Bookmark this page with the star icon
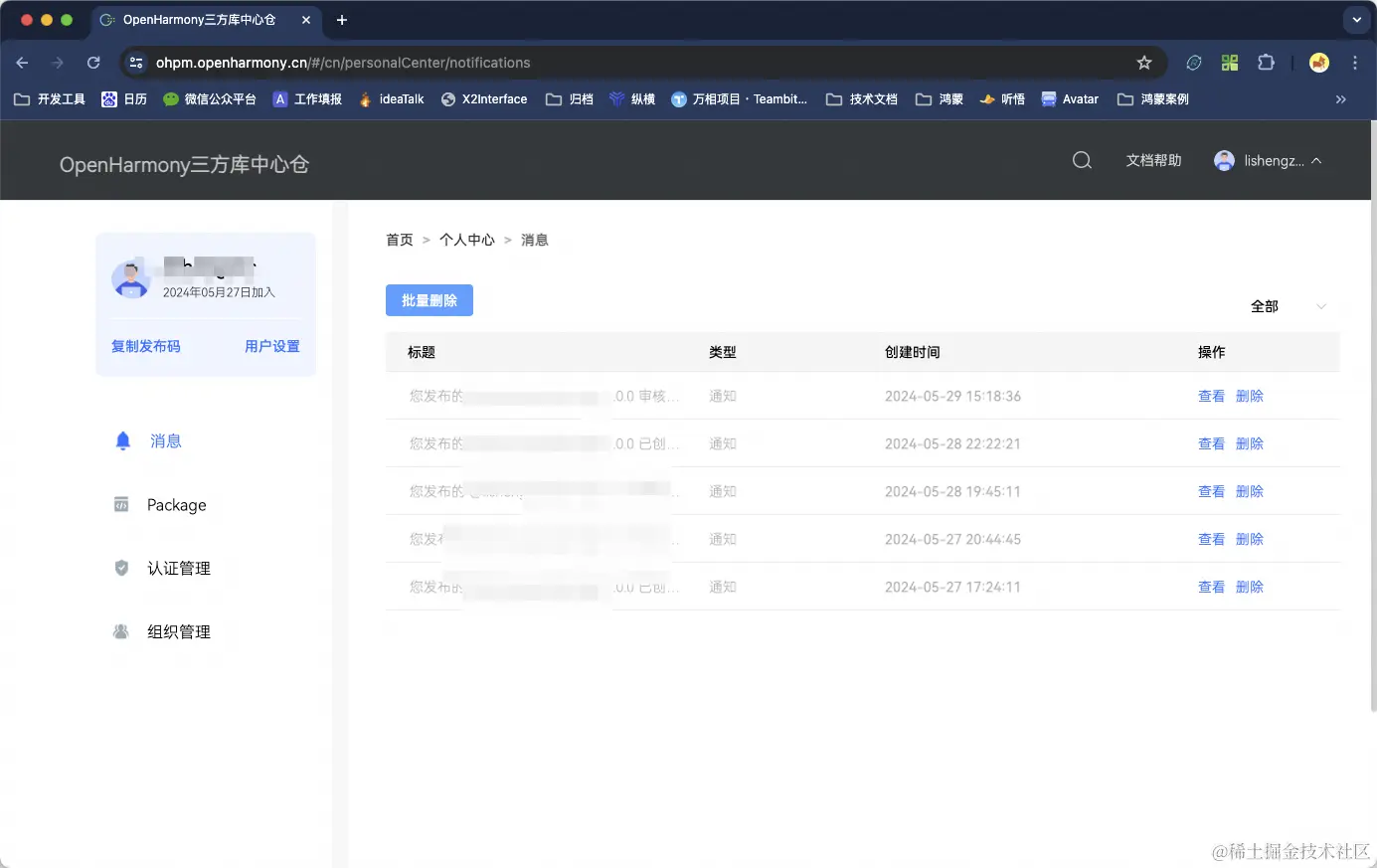This screenshot has width=1377, height=868. pyautogui.click(x=1144, y=63)
